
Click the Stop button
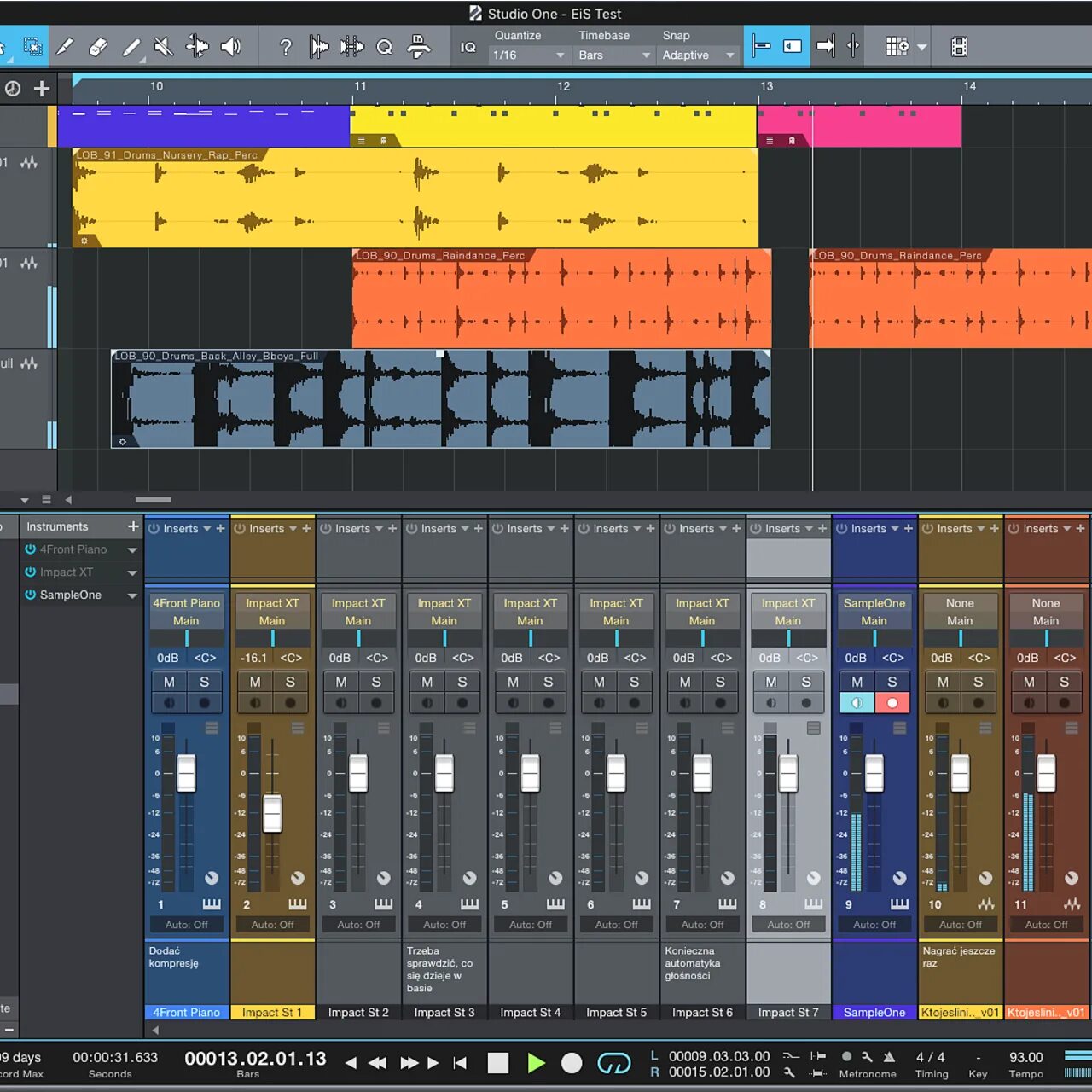pos(498,1063)
